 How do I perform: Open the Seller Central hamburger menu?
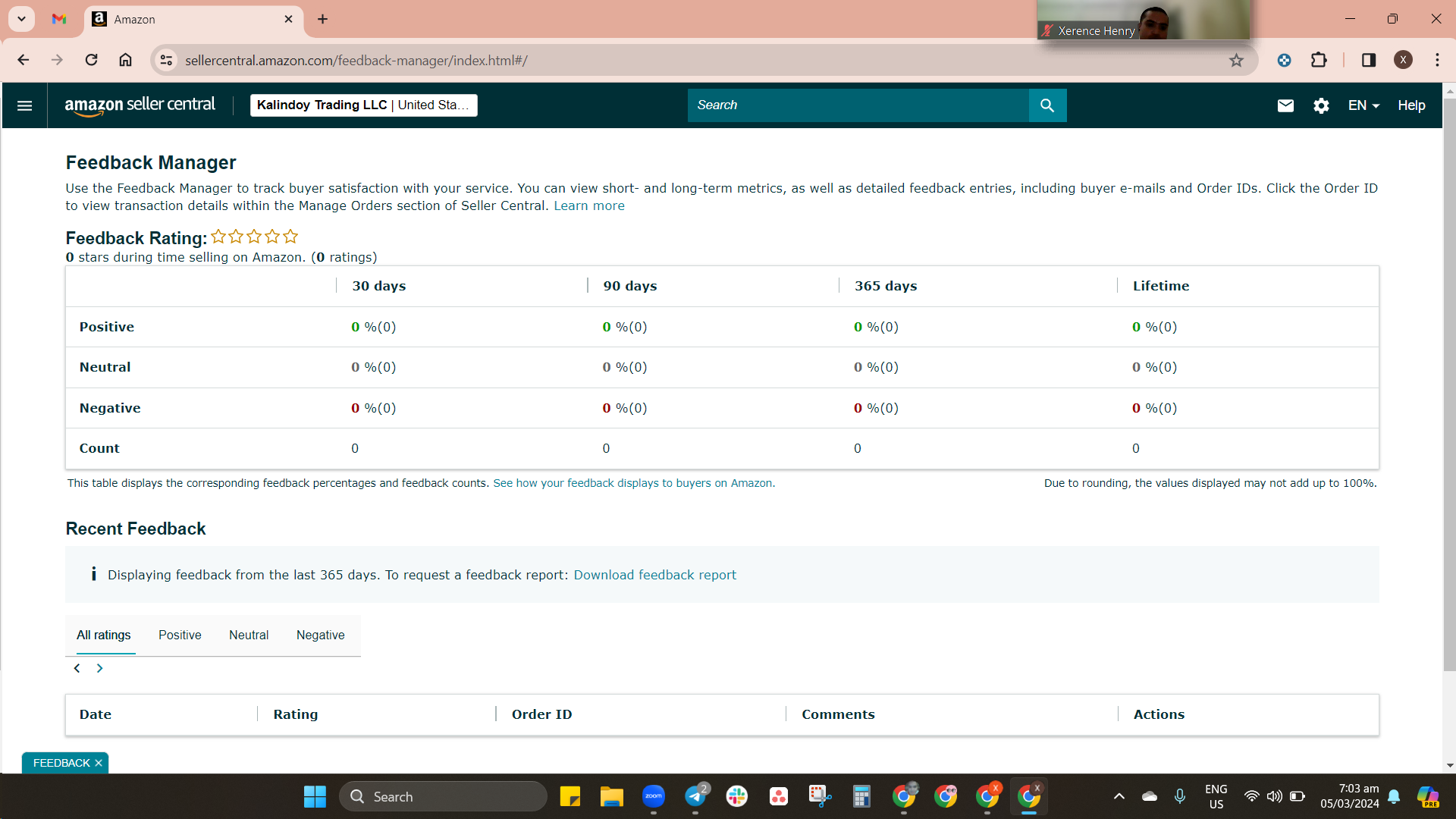coord(24,105)
